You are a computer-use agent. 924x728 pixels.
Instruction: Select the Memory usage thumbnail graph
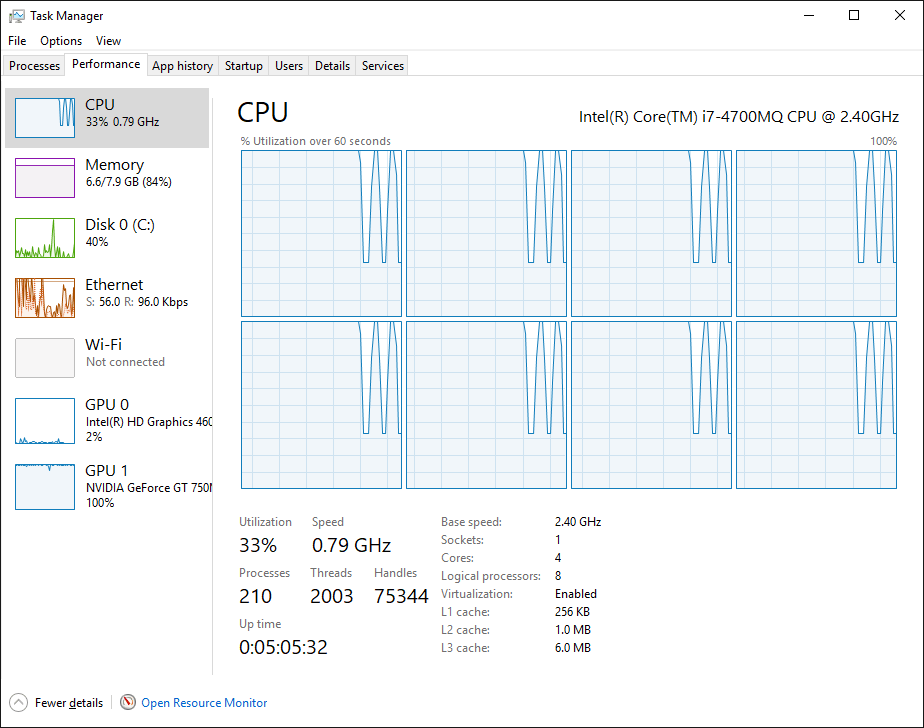(x=45, y=178)
